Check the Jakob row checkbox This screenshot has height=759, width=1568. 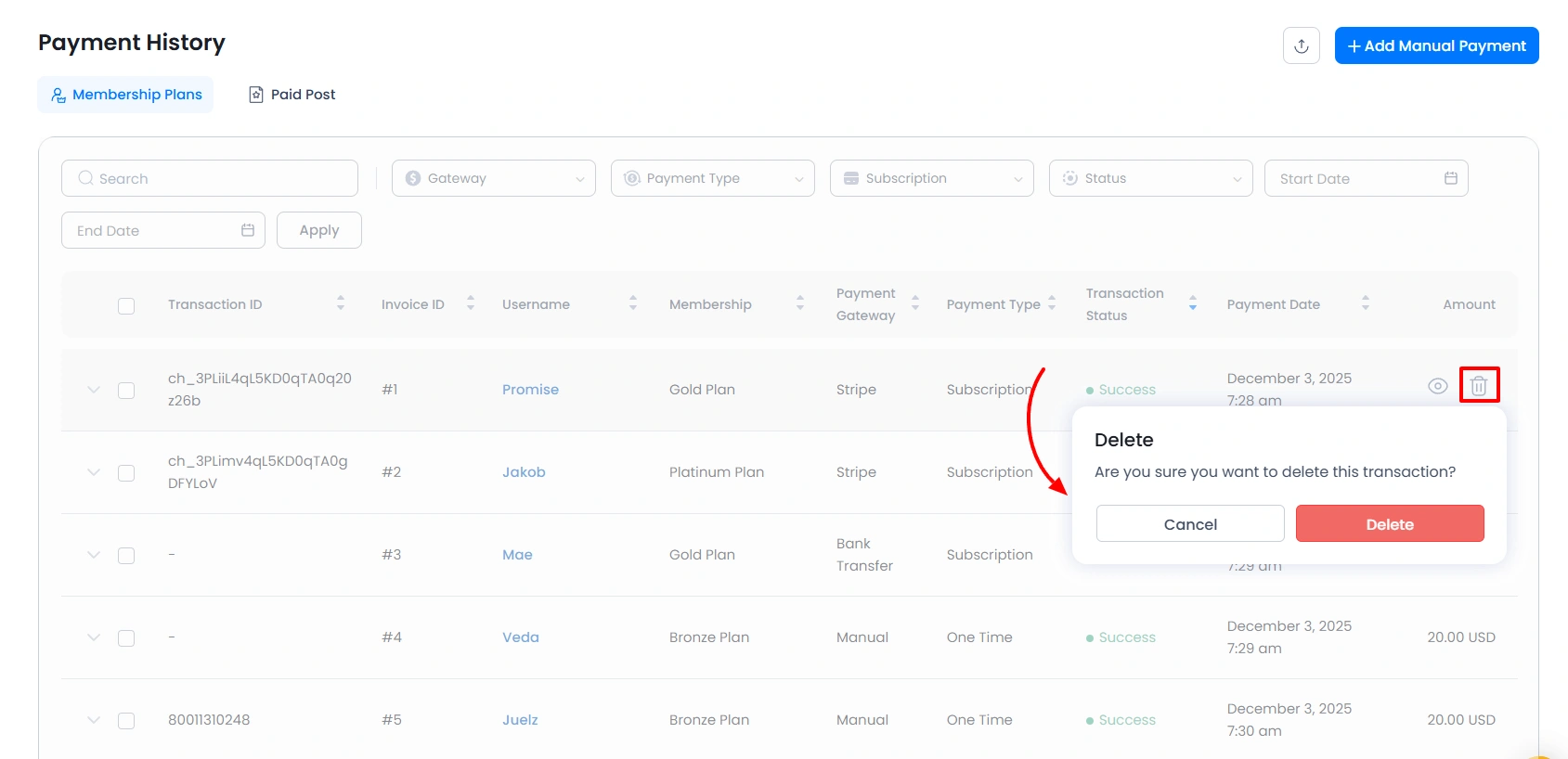(126, 473)
